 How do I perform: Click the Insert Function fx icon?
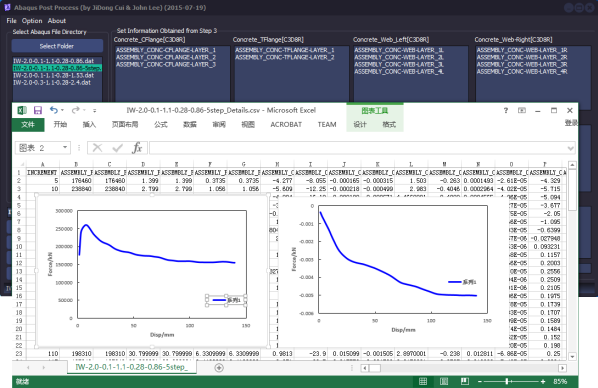pos(137,148)
